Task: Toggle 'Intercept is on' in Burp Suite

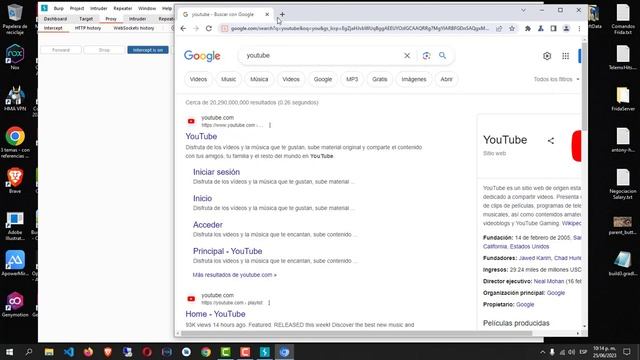Action: point(148,50)
